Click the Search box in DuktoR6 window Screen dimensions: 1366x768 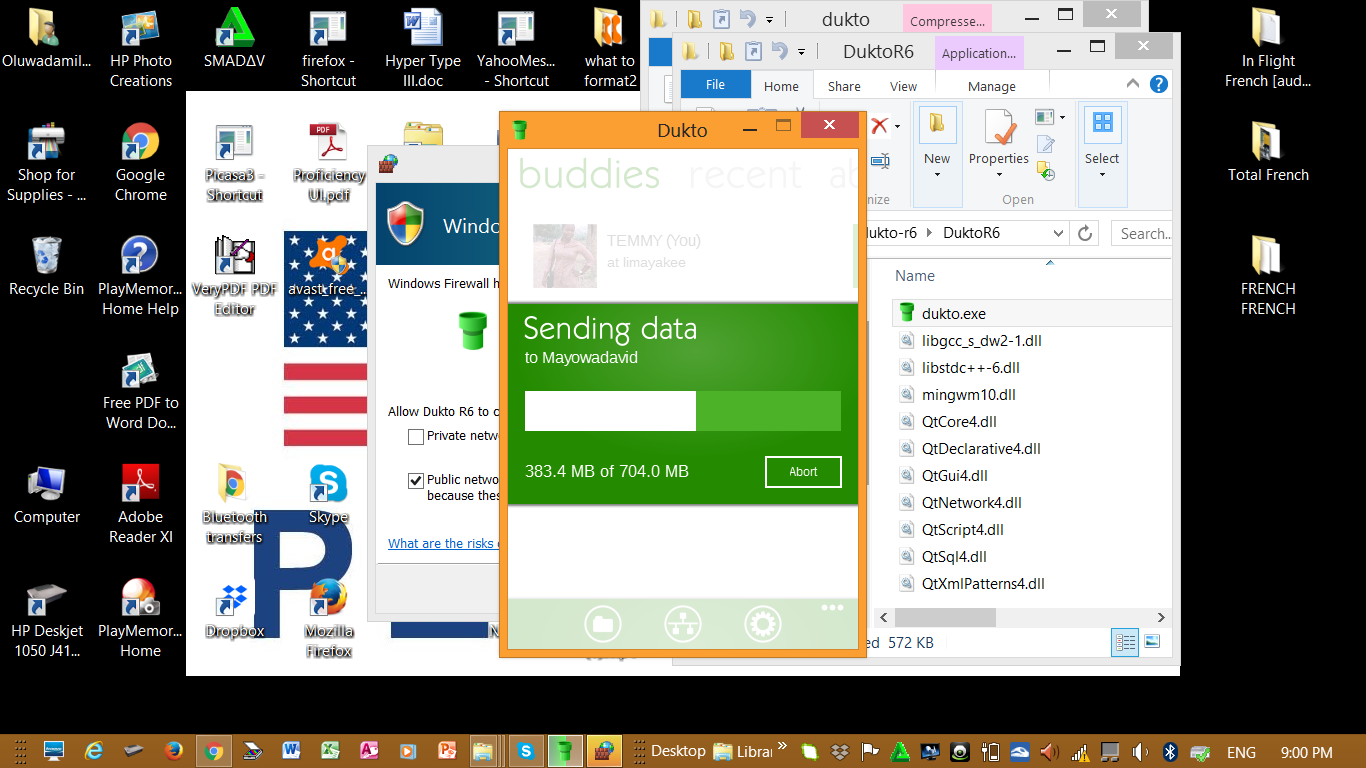(x=1141, y=233)
